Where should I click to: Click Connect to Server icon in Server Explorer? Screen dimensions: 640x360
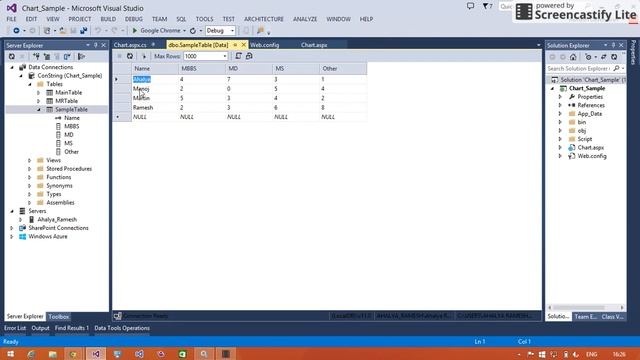click(x=47, y=57)
